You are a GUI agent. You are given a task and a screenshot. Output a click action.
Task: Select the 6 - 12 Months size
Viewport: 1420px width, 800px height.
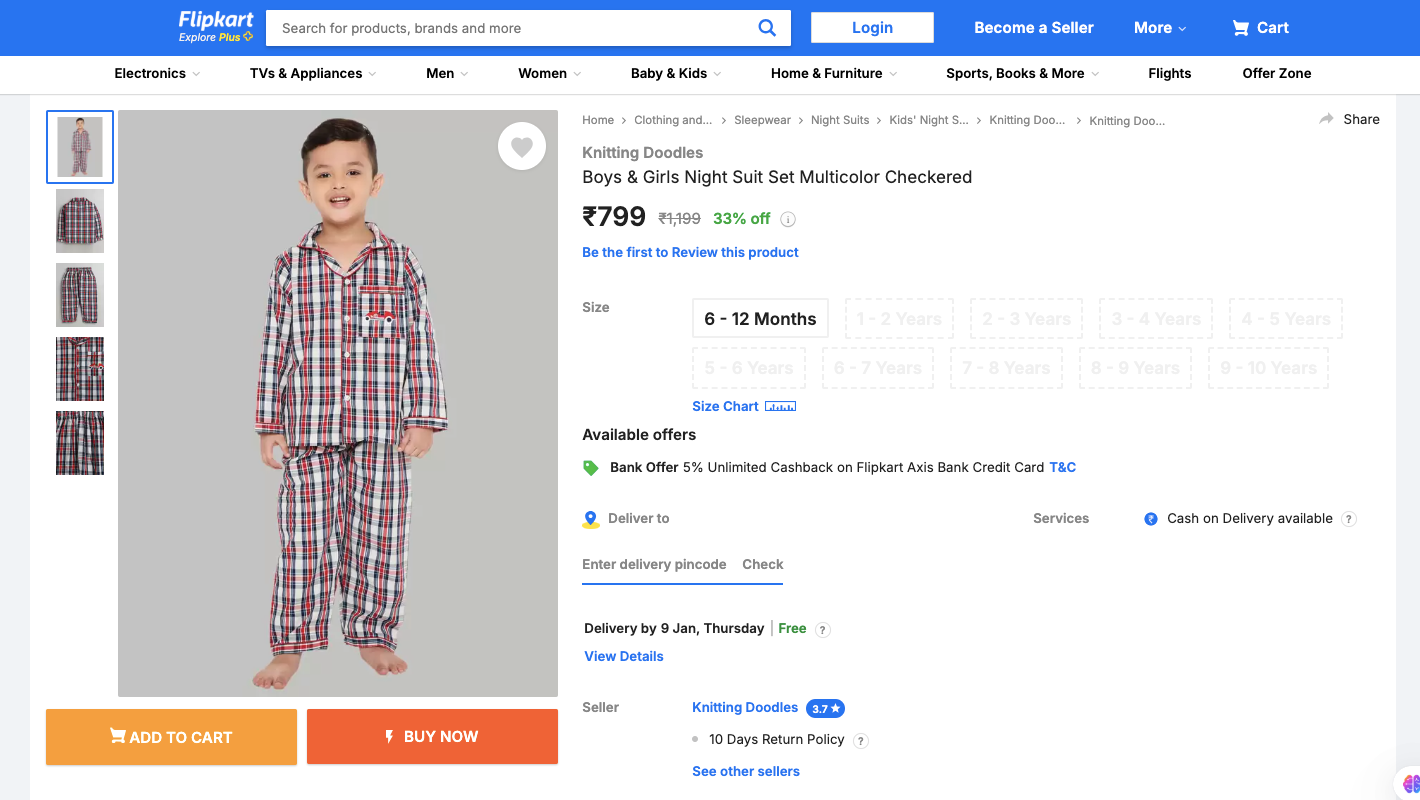pyautogui.click(x=760, y=319)
